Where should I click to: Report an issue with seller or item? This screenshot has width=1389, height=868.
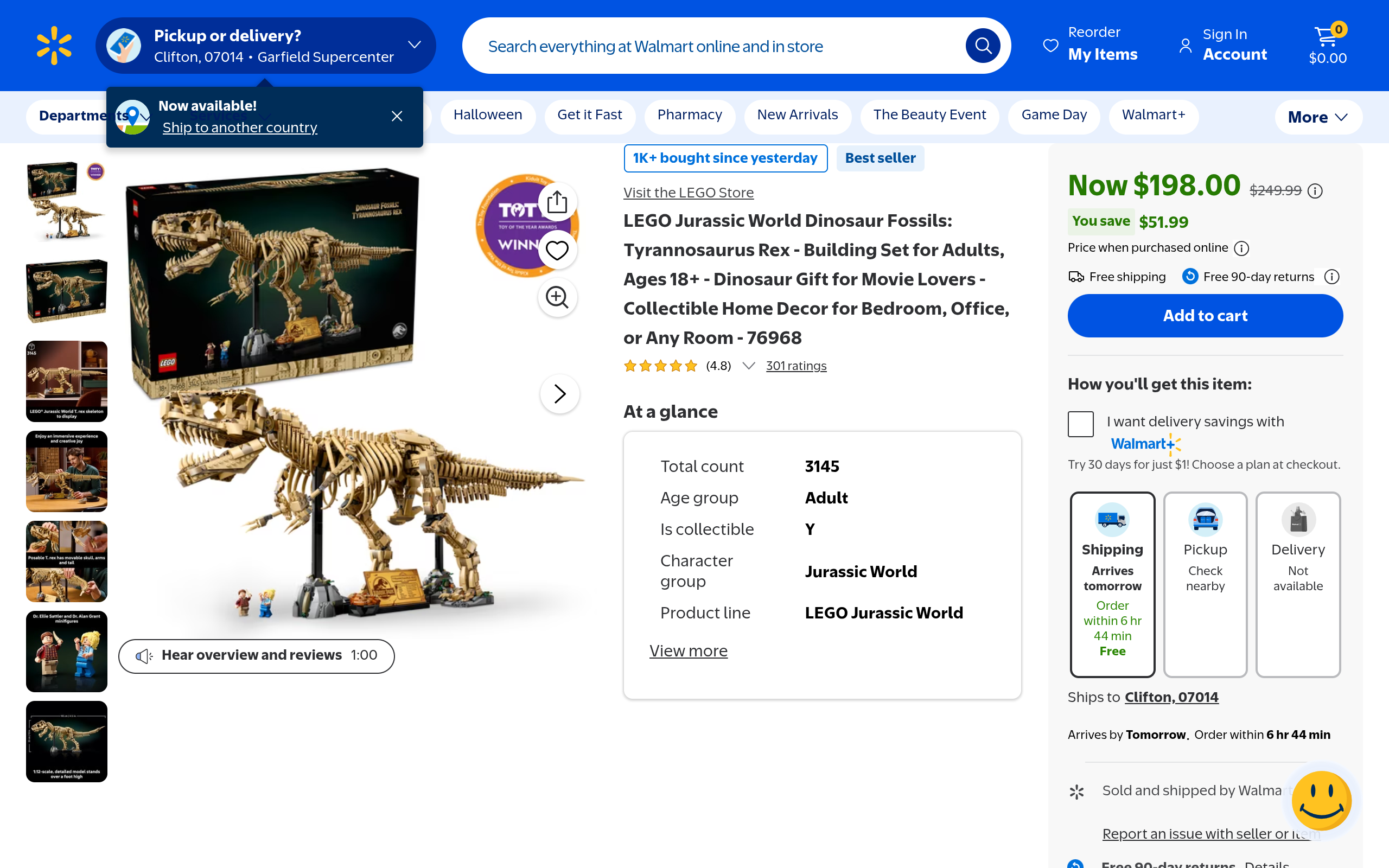pos(1211,834)
